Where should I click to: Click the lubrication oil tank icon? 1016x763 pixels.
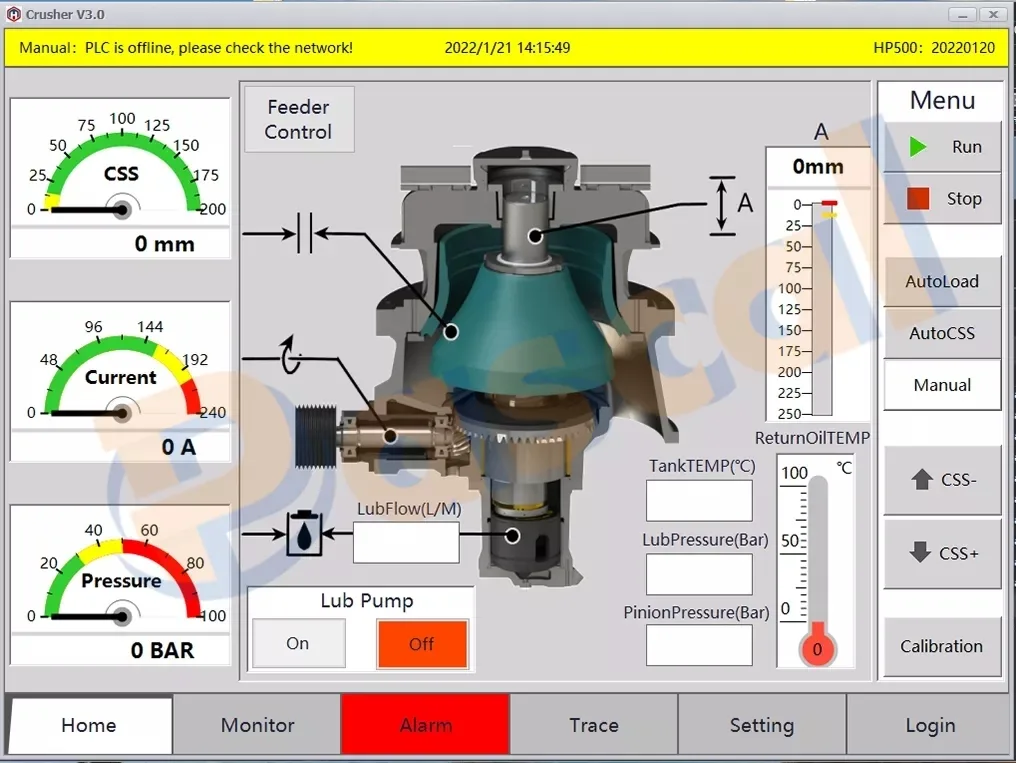pyautogui.click(x=304, y=534)
